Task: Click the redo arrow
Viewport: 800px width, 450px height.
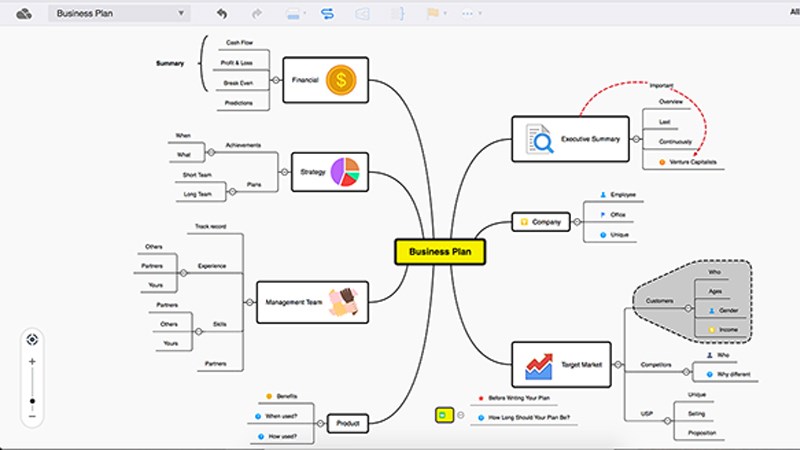Action: tap(257, 14)
